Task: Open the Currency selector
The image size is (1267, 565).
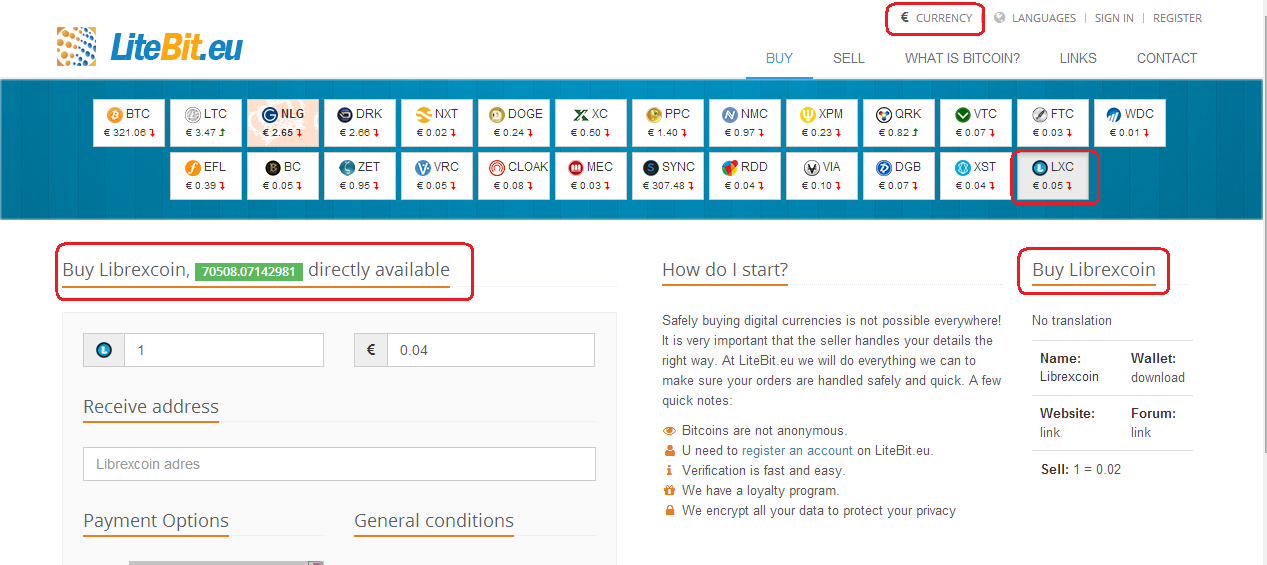Action: (x=936, y=18)
